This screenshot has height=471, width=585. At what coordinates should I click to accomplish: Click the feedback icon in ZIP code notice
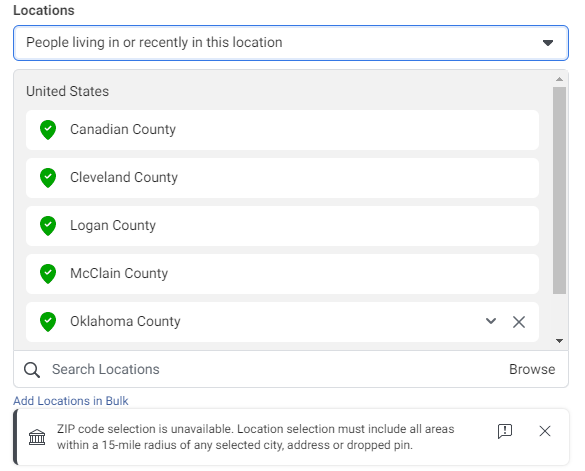[505, 431]
